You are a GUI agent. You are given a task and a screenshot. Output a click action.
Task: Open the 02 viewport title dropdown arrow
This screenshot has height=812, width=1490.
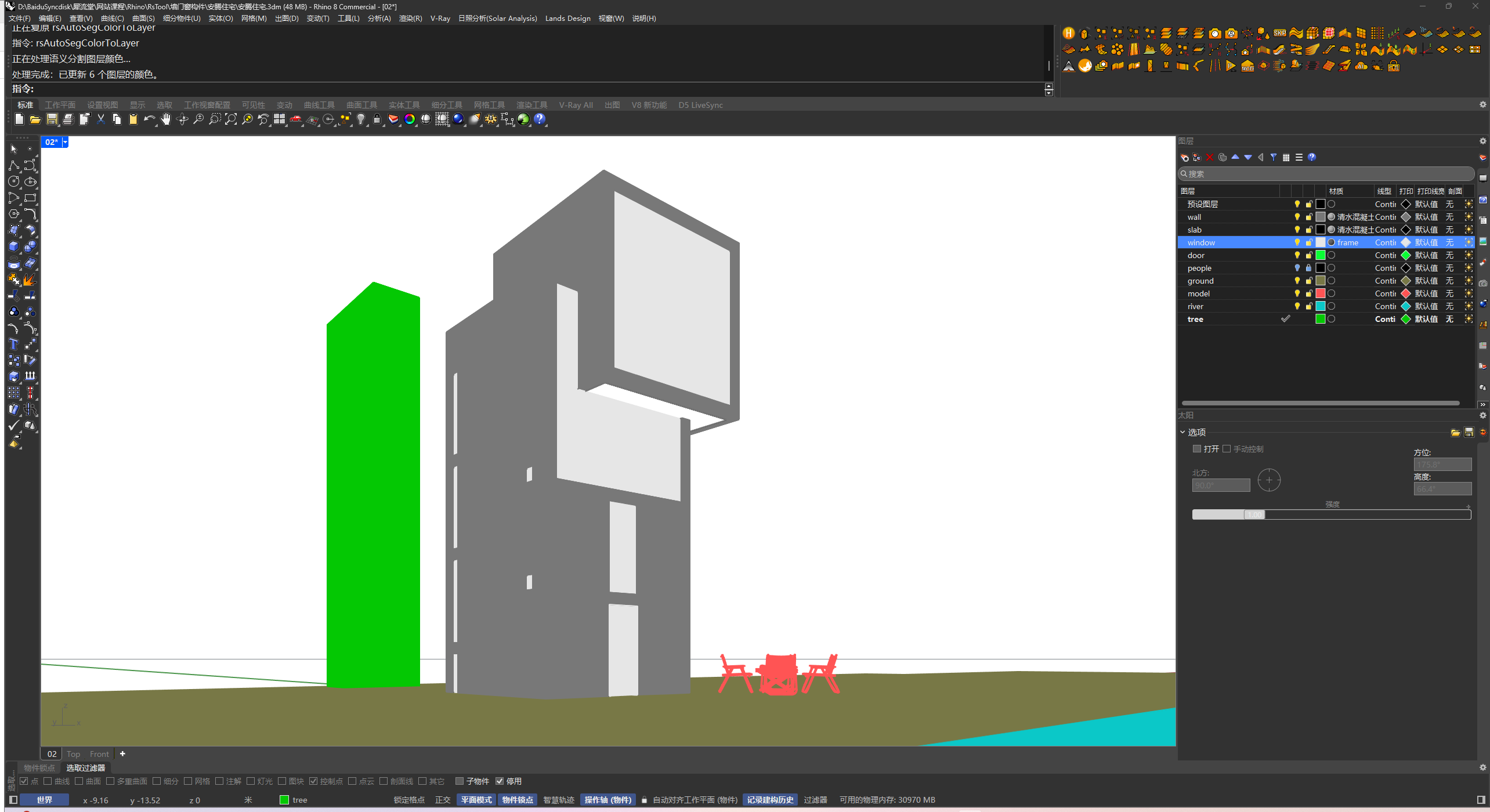pyautogui.click(x=66, y=142)
